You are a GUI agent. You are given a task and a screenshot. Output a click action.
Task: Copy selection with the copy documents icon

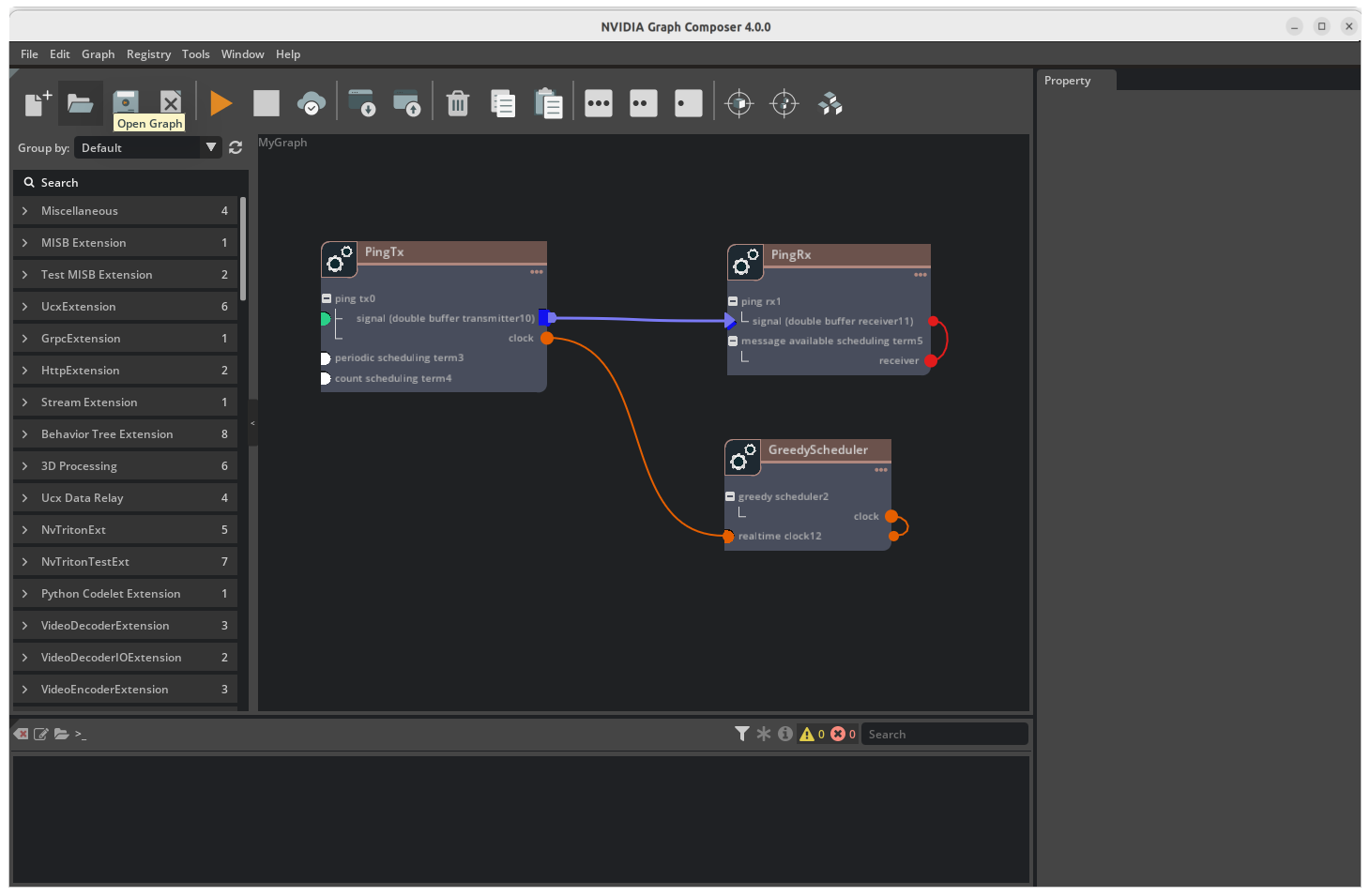(503, 103)
